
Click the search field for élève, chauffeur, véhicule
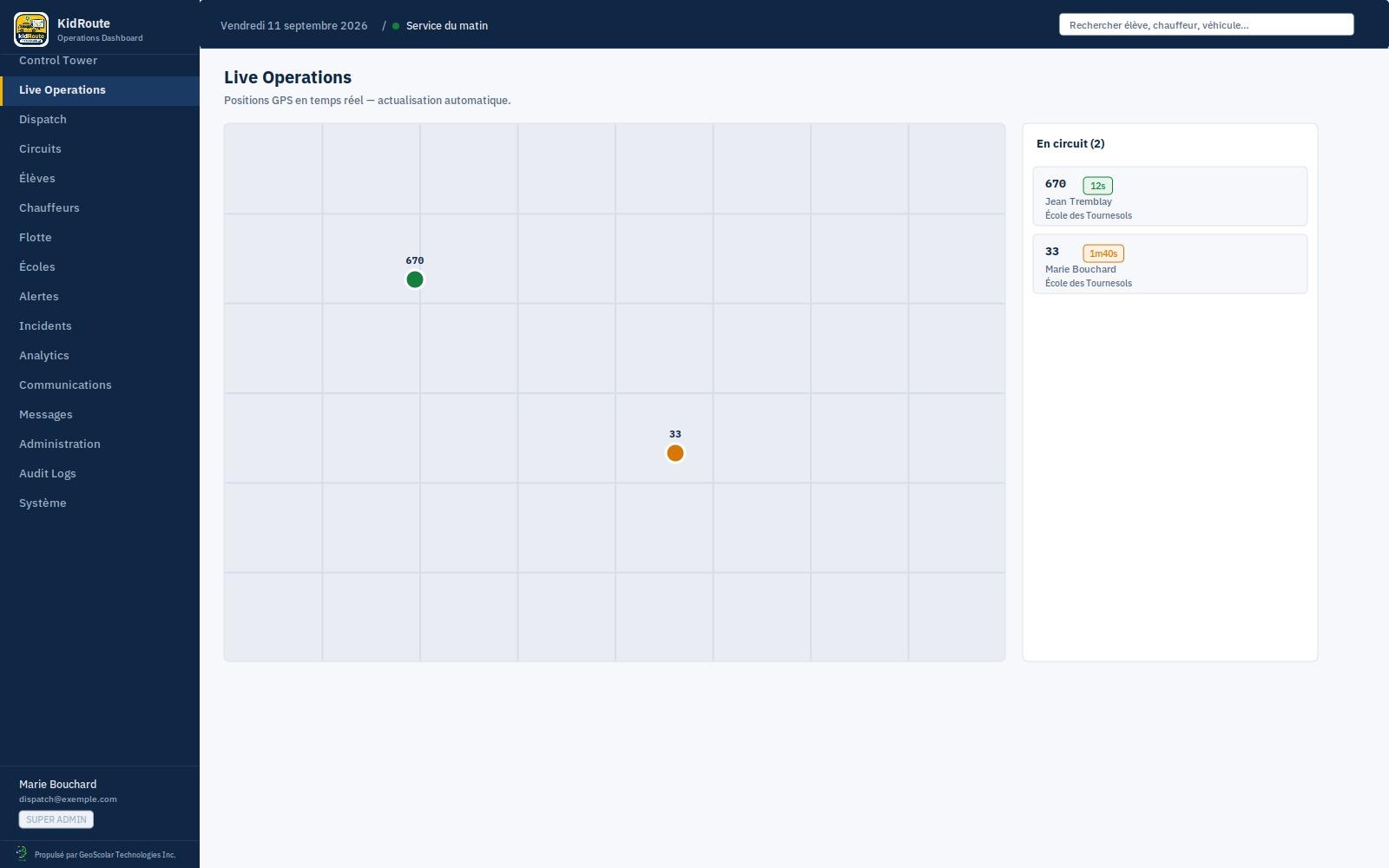coord(1206,25)
